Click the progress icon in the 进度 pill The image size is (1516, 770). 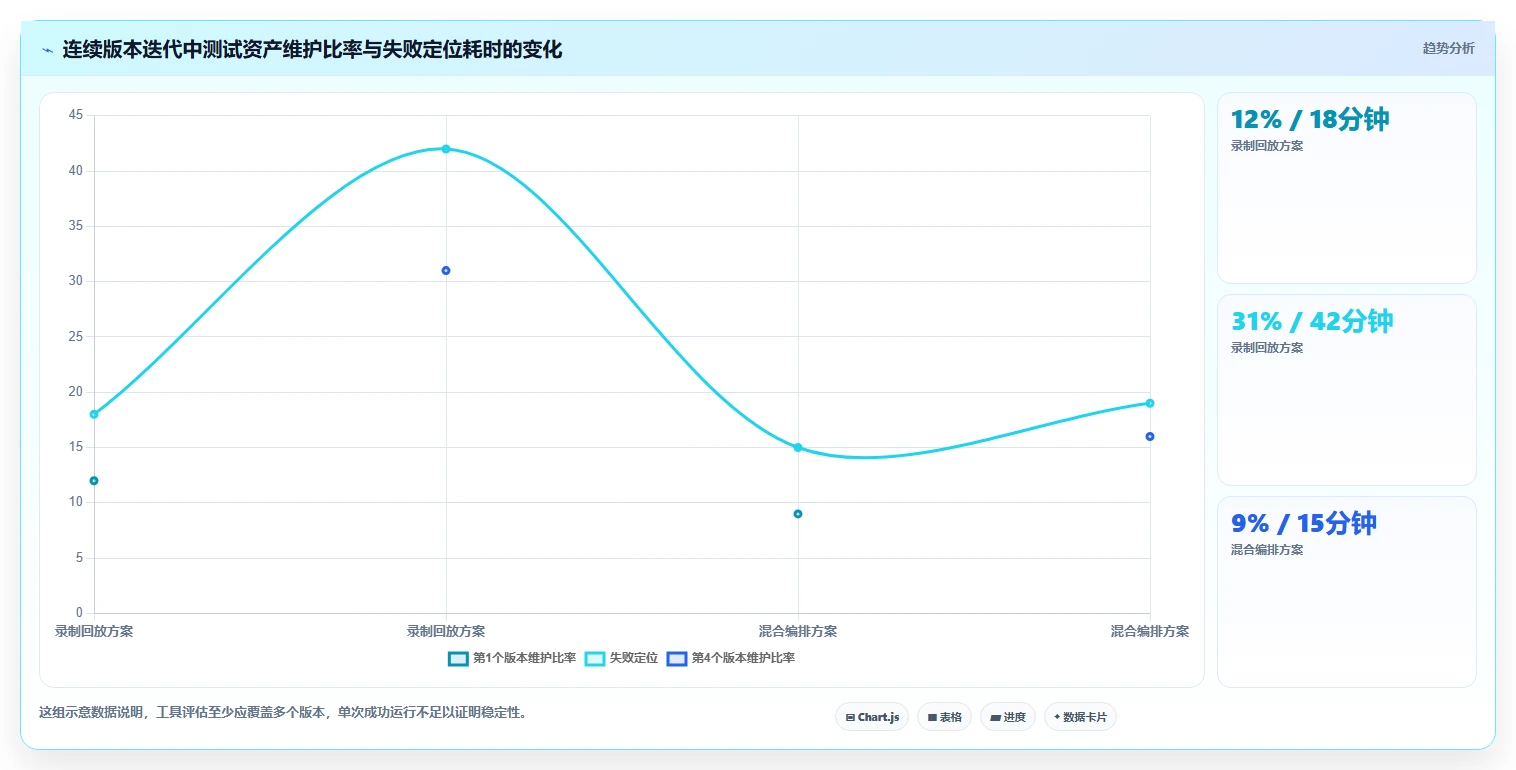[996, 717]
